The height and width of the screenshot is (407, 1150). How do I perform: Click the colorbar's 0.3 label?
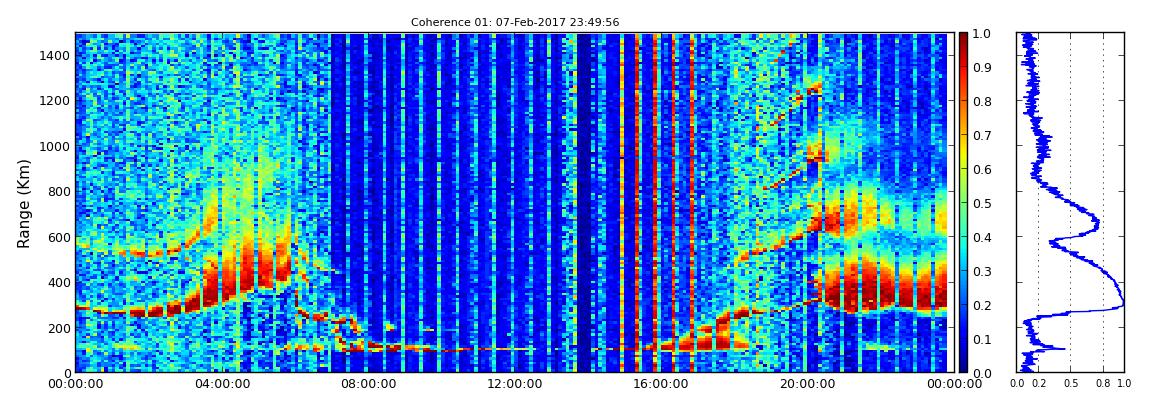pos(981,271)
